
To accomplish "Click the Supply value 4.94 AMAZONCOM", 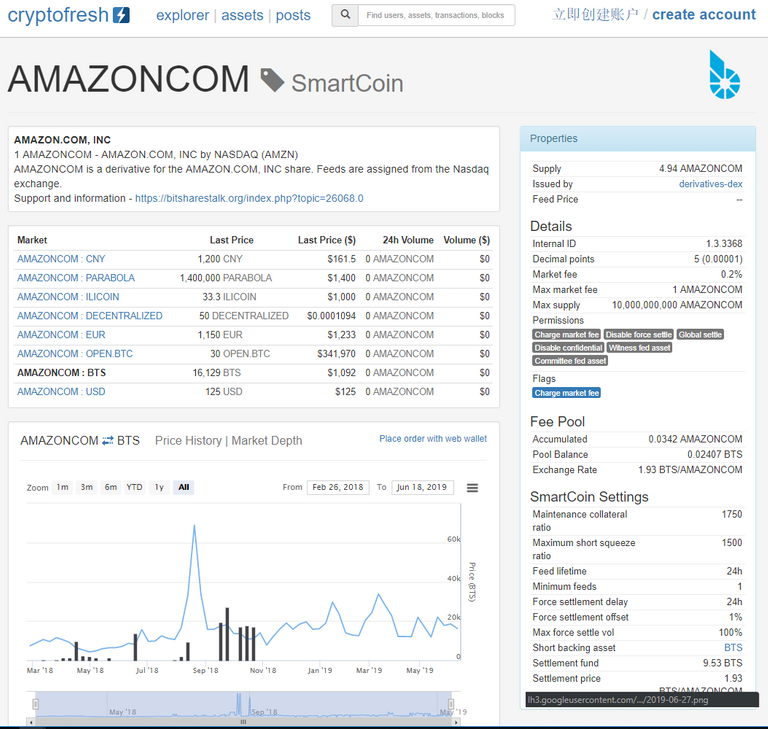I will (700, 169).
